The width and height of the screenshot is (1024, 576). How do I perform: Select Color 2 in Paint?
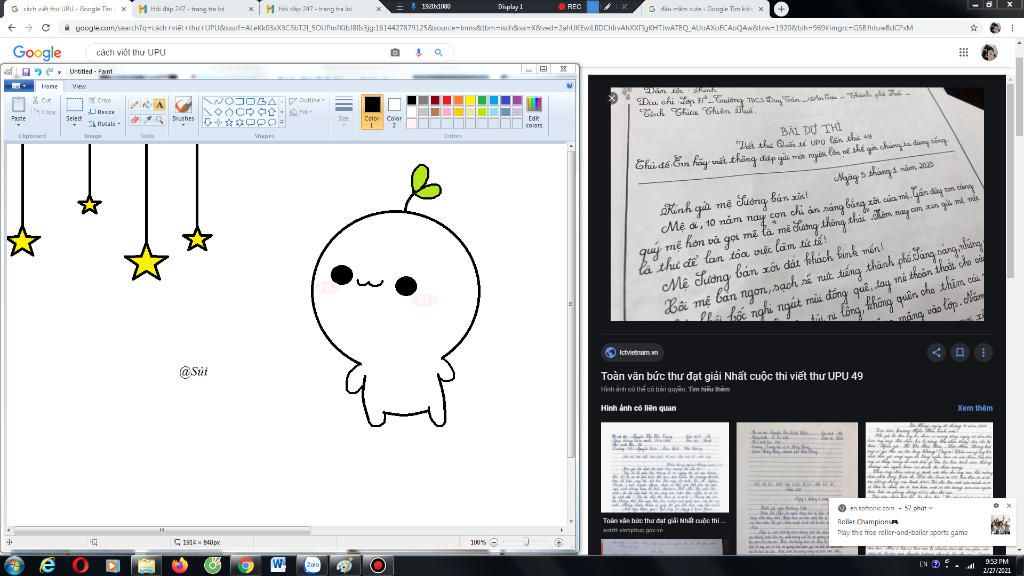click(394, 111)
